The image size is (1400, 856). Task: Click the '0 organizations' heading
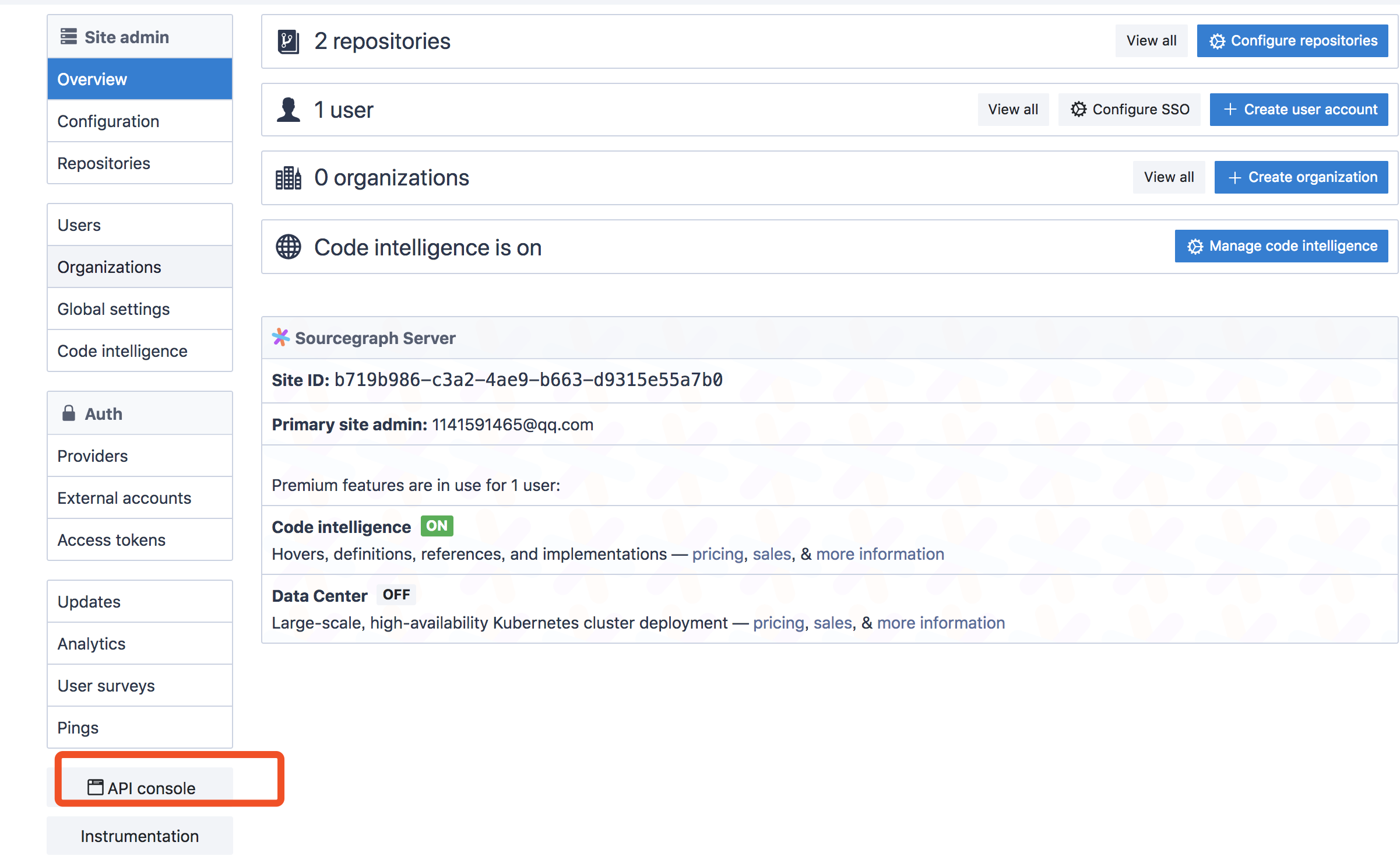pyautogui.click(x=392, y=178)
